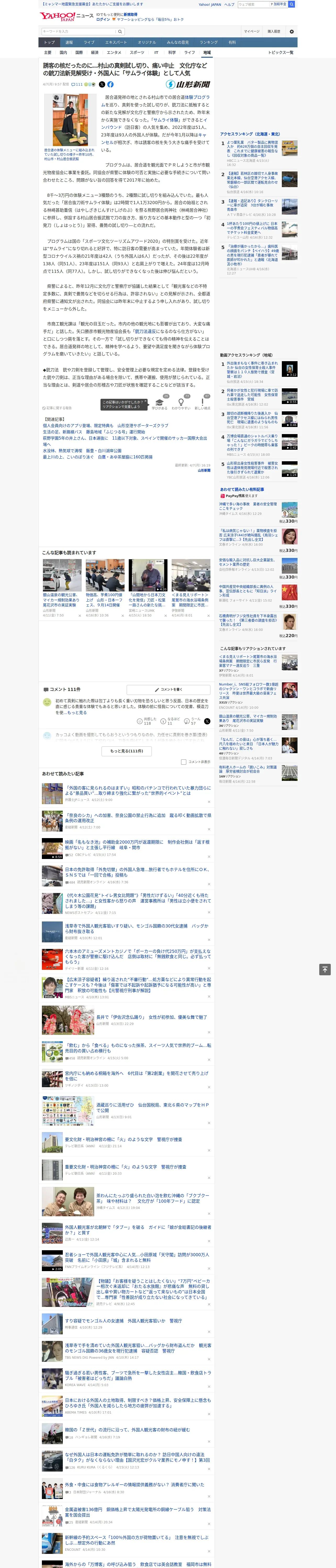Viewport: 336px width, 1568px height.
Task: Open the 加絞年度 dropdown near top search
Action: click(x=279, y=4)
